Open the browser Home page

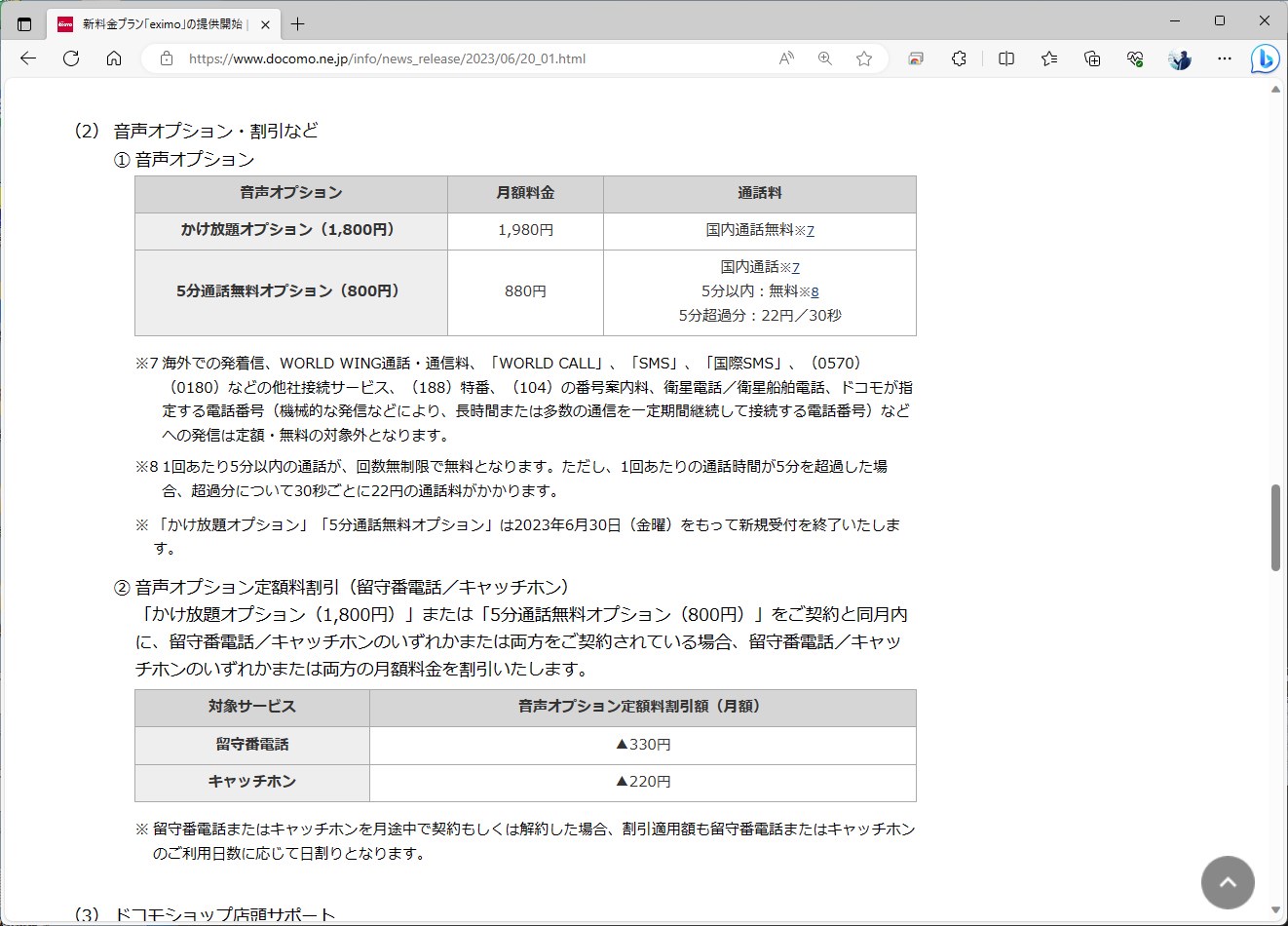click(114, 58)
